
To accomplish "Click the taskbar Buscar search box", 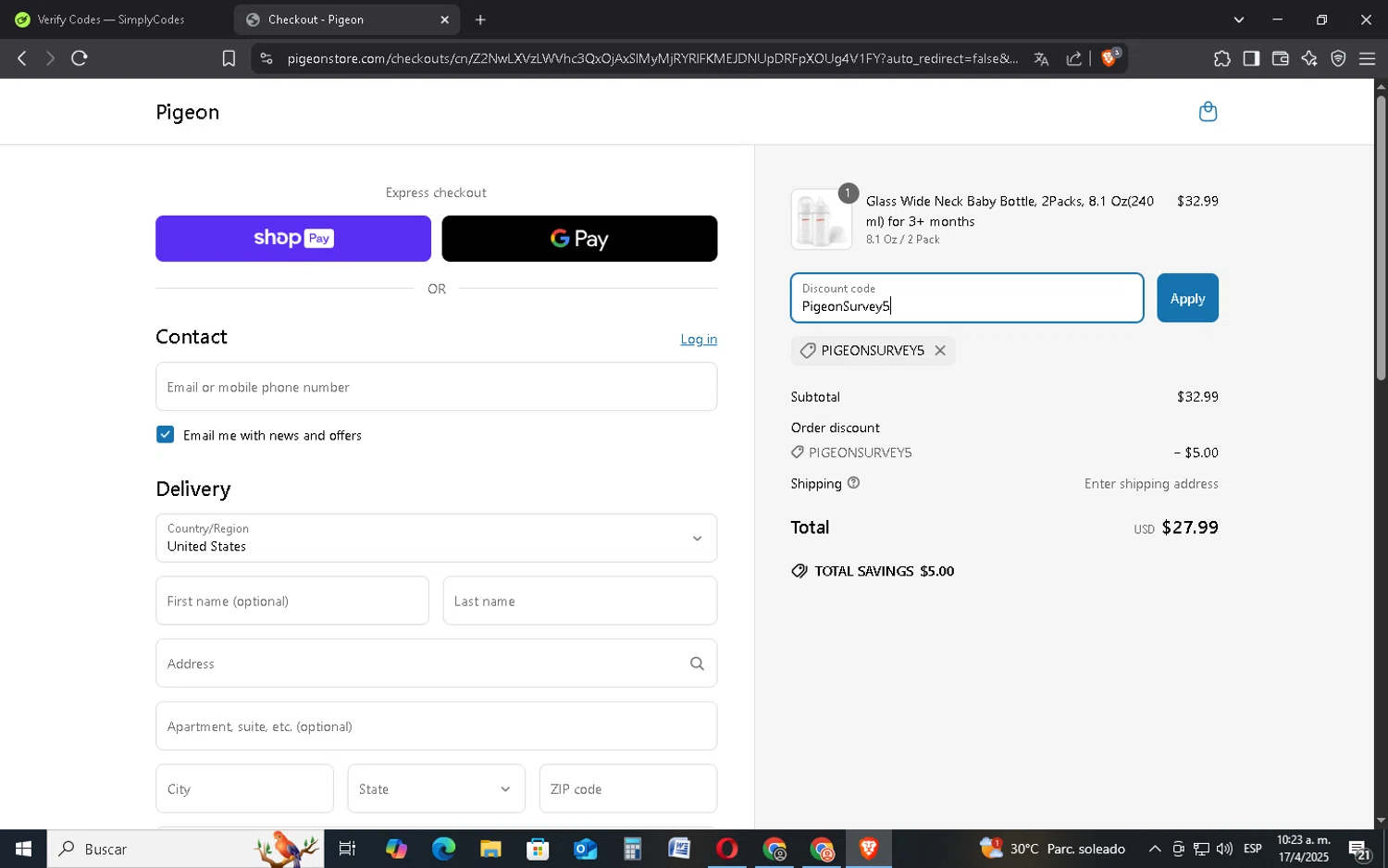I will 185,849.
